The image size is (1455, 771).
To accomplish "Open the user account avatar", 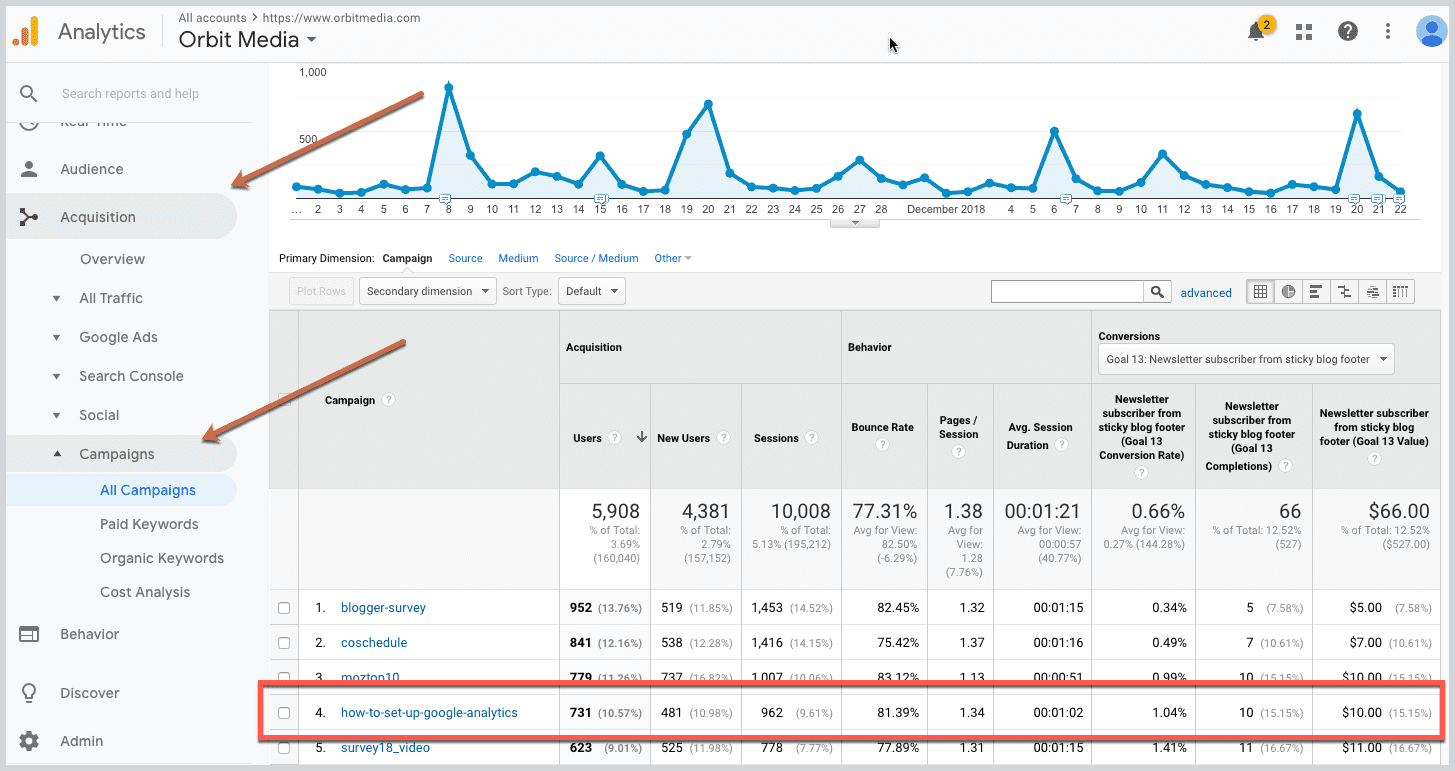I will click(x=1433, y=31).
